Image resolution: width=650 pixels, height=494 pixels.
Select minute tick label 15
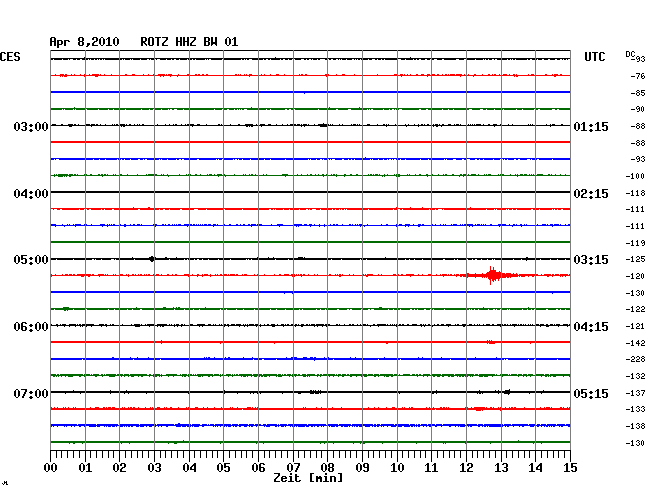[570, 468]
